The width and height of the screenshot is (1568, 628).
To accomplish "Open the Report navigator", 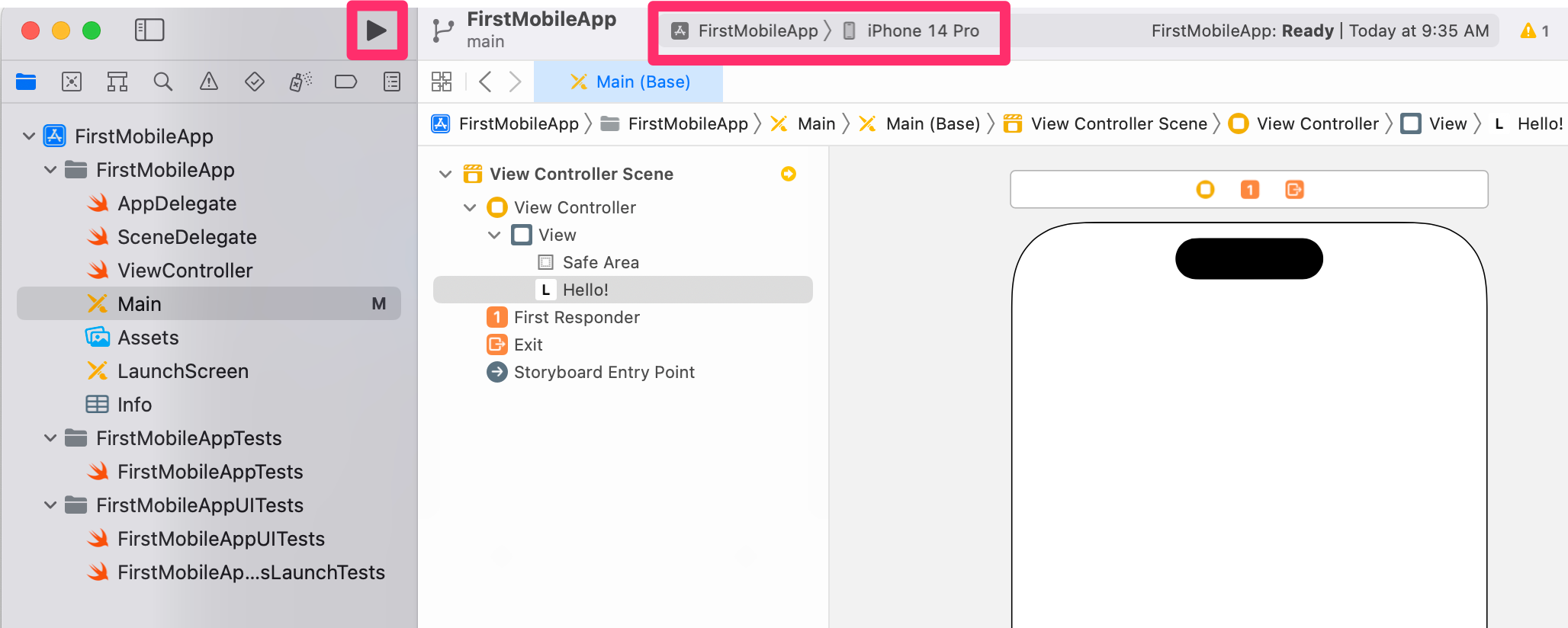I will [x=392, y=82].
